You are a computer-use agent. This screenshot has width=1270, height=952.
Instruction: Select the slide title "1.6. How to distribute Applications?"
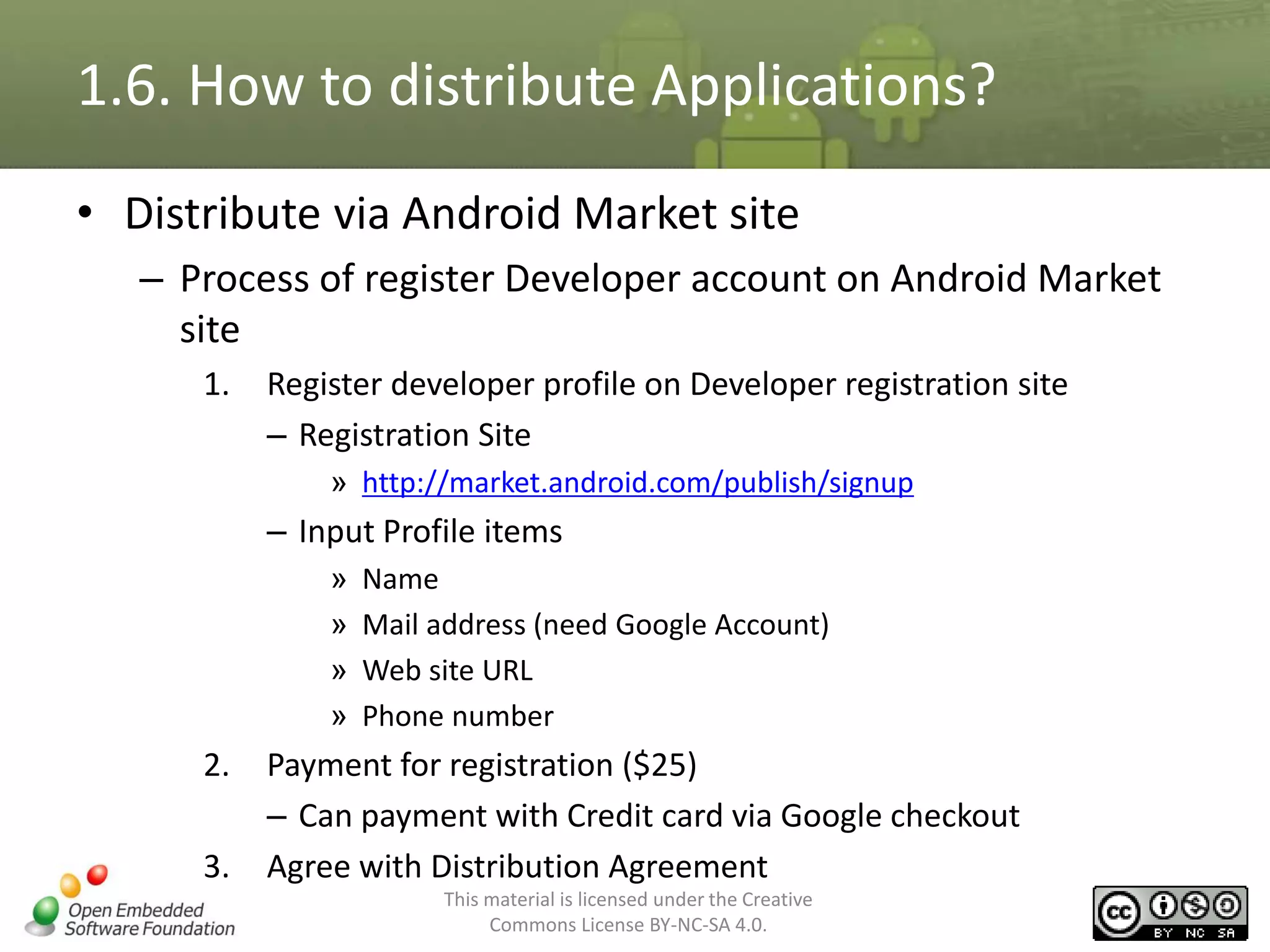pyautogui.click(x=536, y=85)
